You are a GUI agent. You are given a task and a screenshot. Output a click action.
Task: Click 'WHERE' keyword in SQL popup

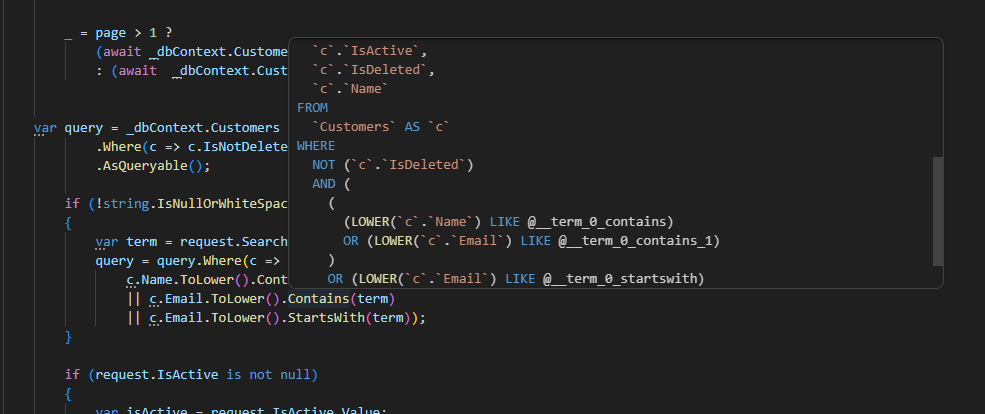click(316, 146)
